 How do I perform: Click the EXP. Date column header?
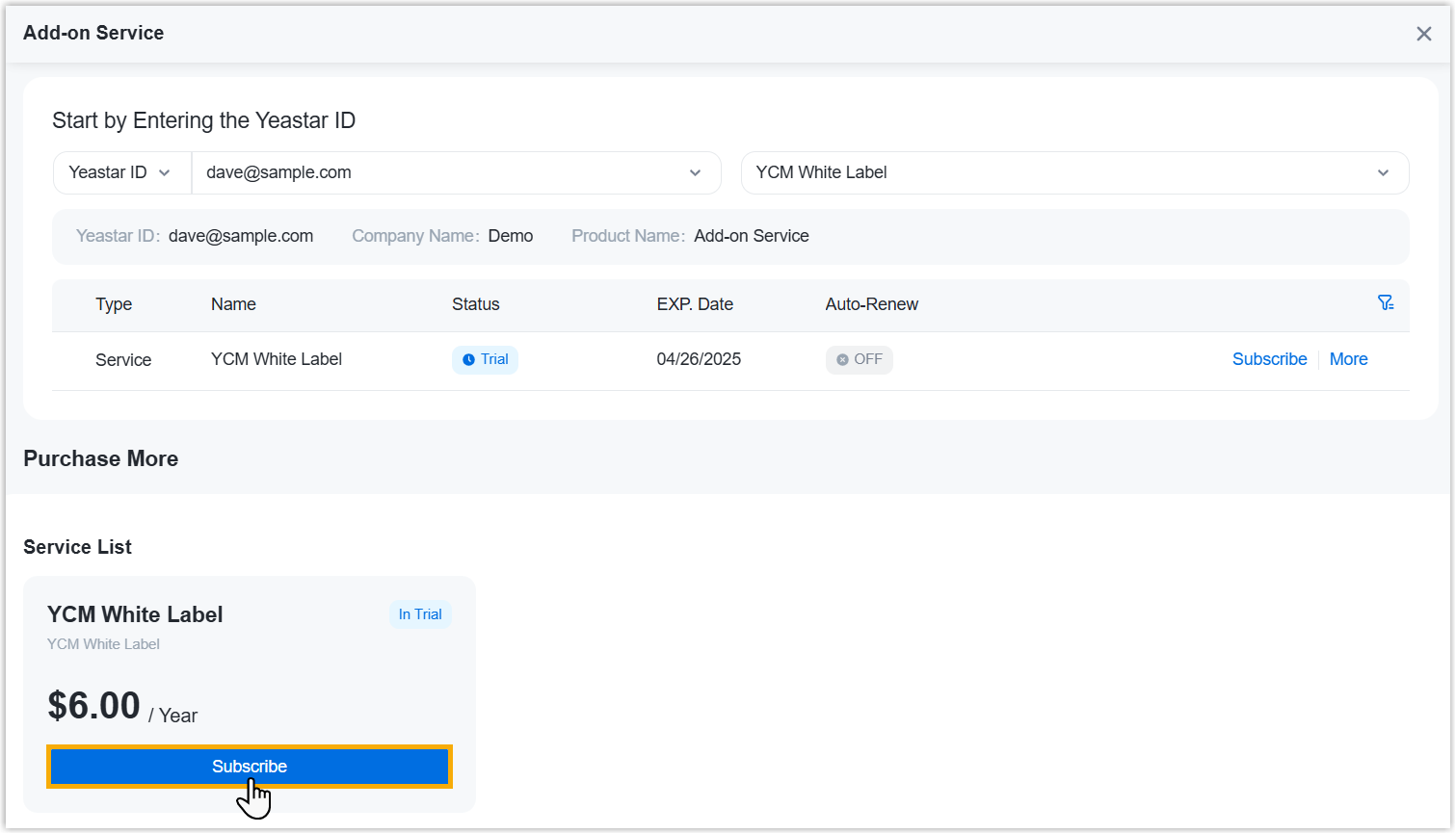(x=695, y=304)
